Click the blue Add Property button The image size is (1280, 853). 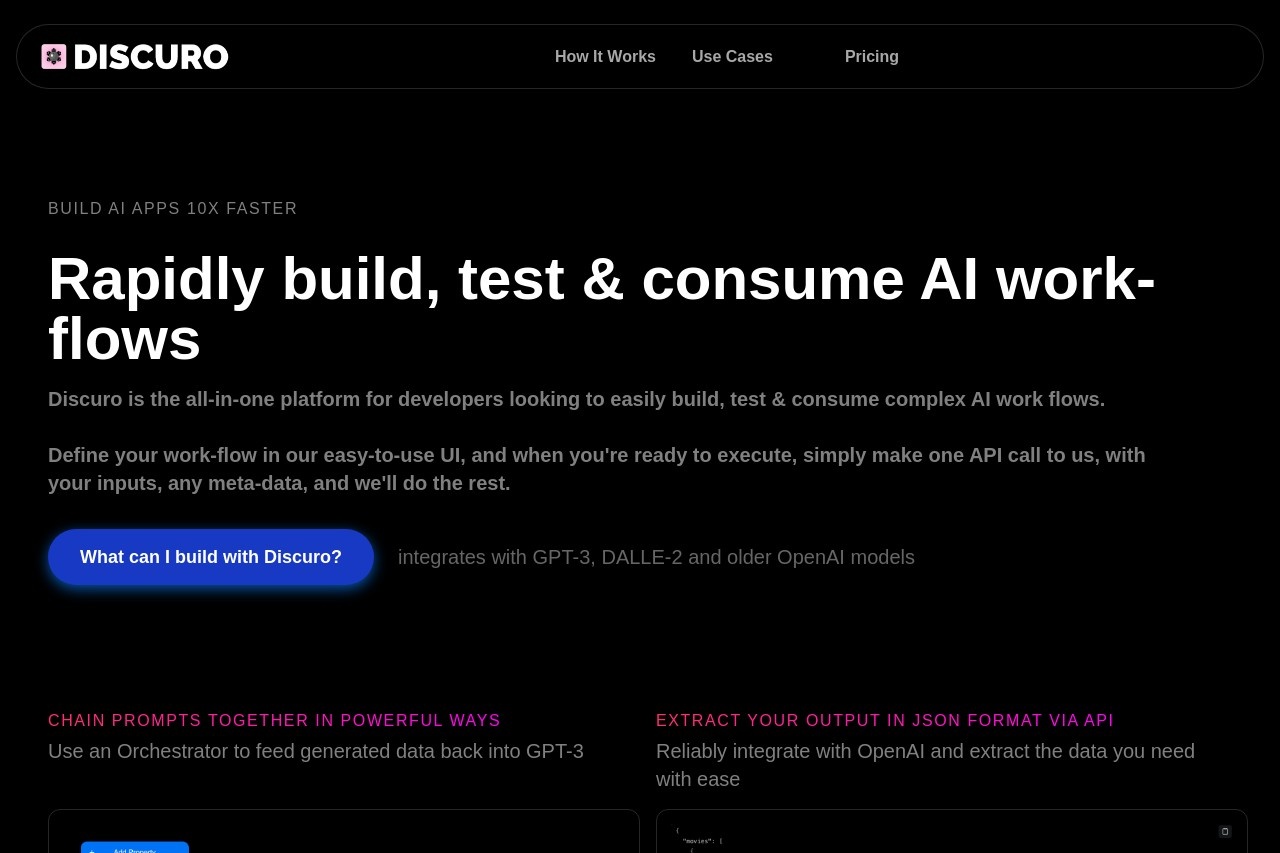tap(135, 848)
